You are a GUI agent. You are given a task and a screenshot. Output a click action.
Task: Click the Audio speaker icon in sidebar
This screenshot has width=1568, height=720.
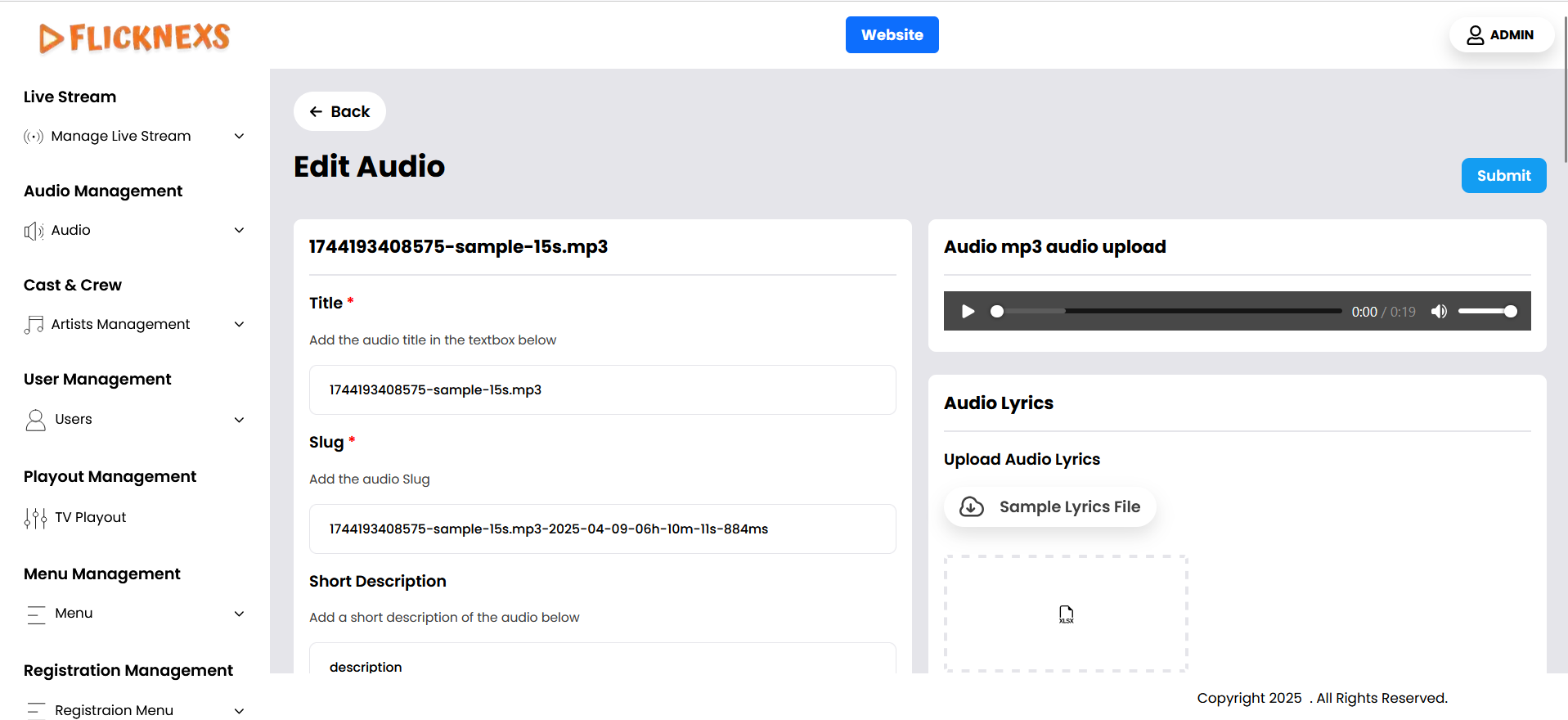point(34,231)
